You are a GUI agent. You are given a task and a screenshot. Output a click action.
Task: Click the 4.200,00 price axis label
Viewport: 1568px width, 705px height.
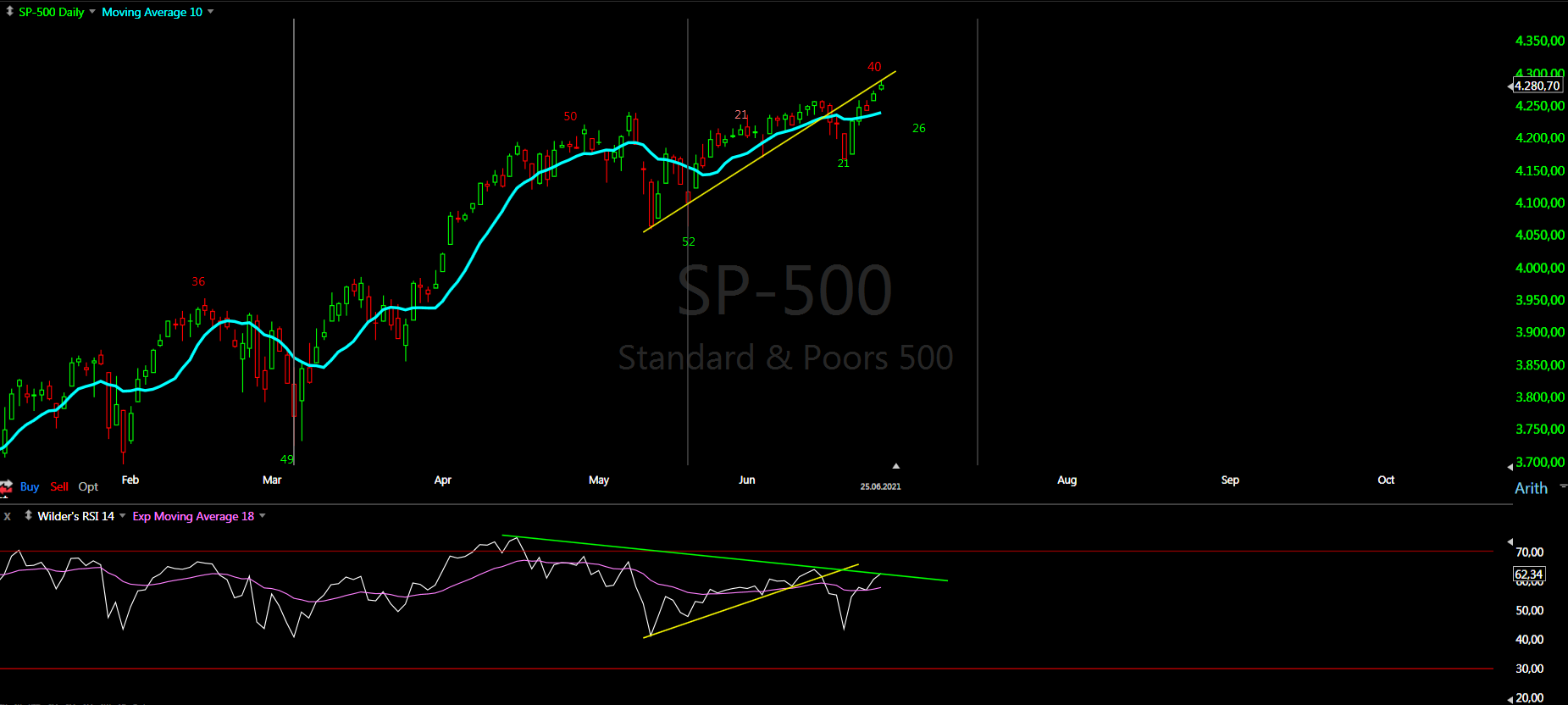click(x=1540, y=138)
